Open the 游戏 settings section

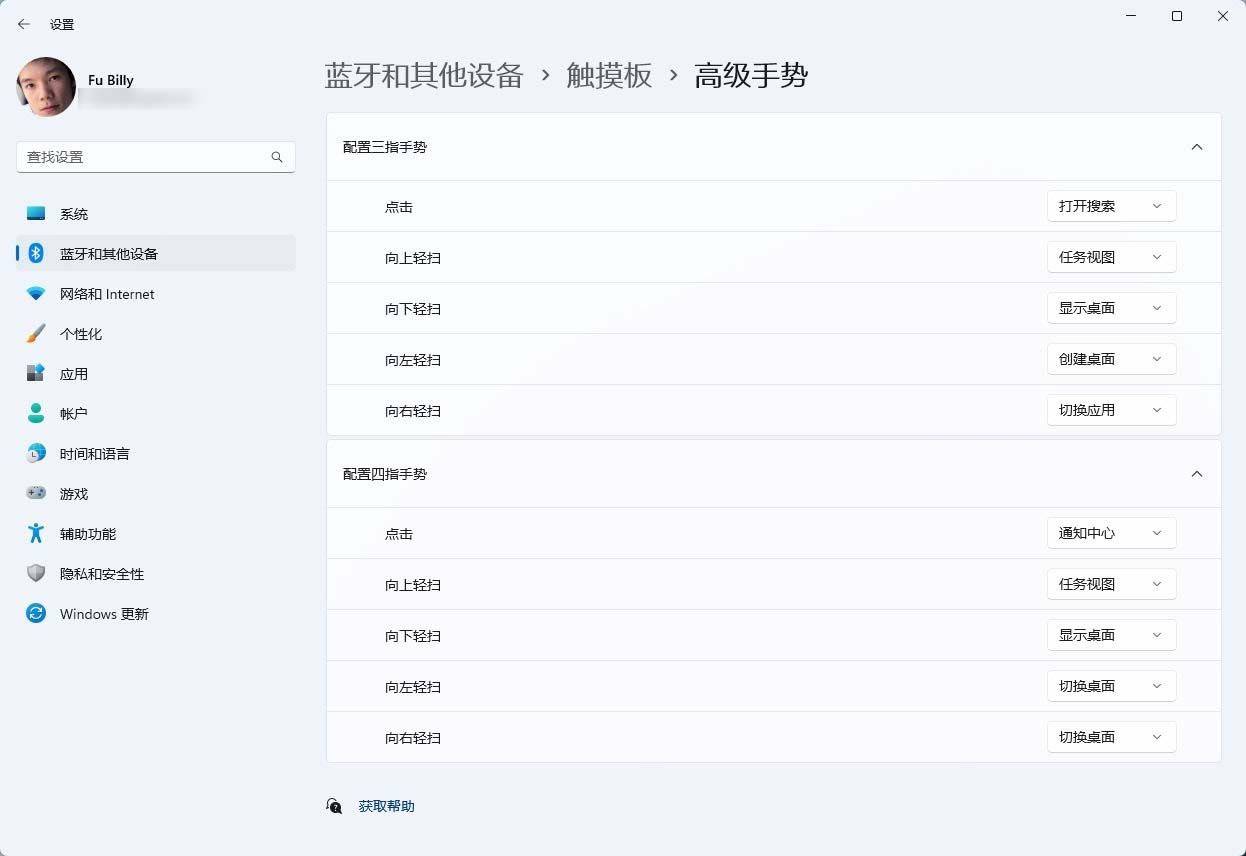click(x=74, y=493)
